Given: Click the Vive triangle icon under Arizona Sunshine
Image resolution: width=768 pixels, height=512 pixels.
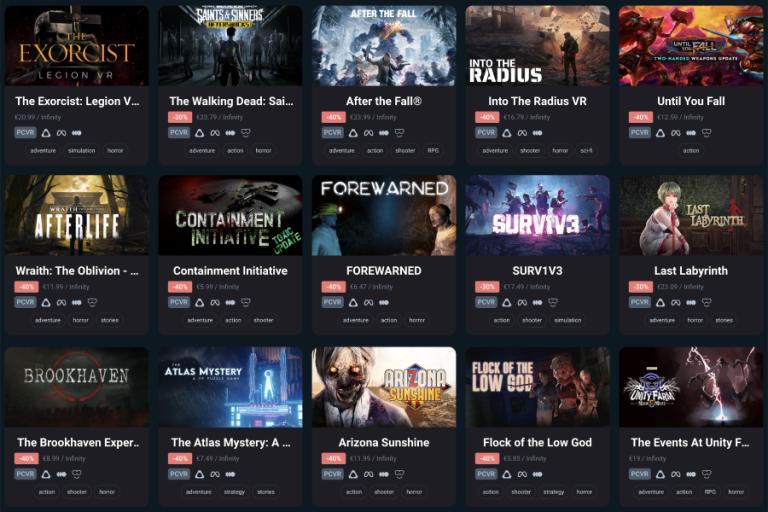Looking at the screenshot, I should click(353, 474).
